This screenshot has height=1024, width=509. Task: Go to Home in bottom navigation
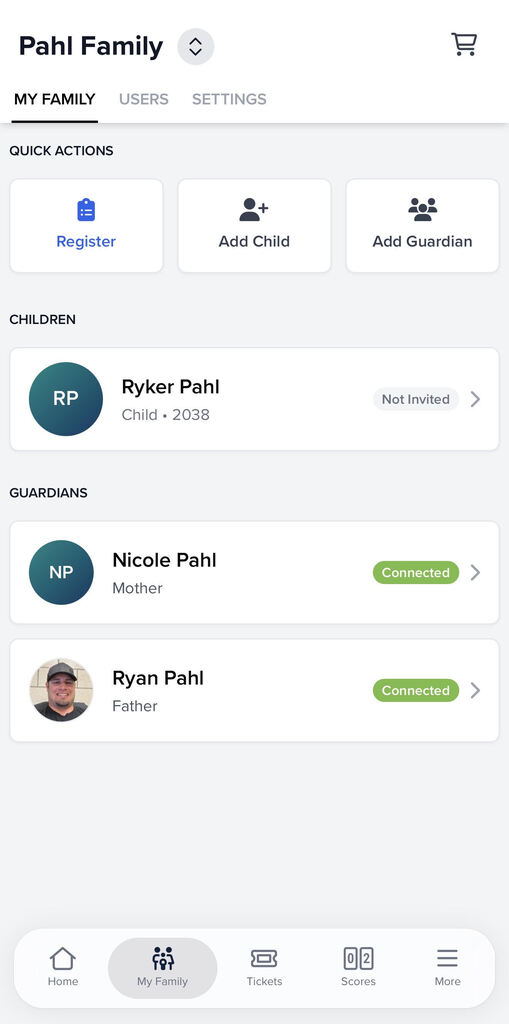(x=63, y=967)
